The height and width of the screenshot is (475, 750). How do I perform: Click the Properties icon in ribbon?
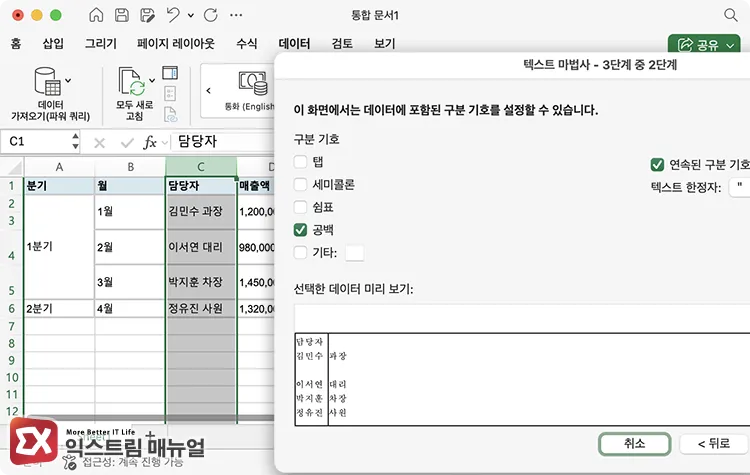(170, 93)
